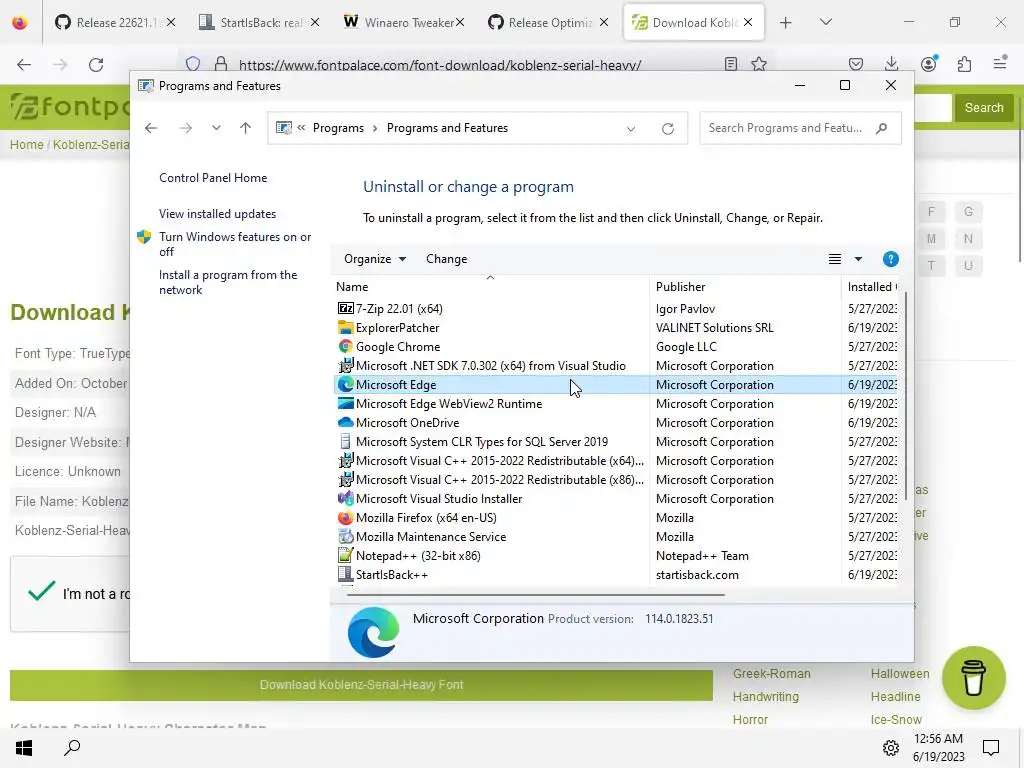Open Firefox downloads panel
The height and width of the screenshot is (768, 1024).
(891, 64)
